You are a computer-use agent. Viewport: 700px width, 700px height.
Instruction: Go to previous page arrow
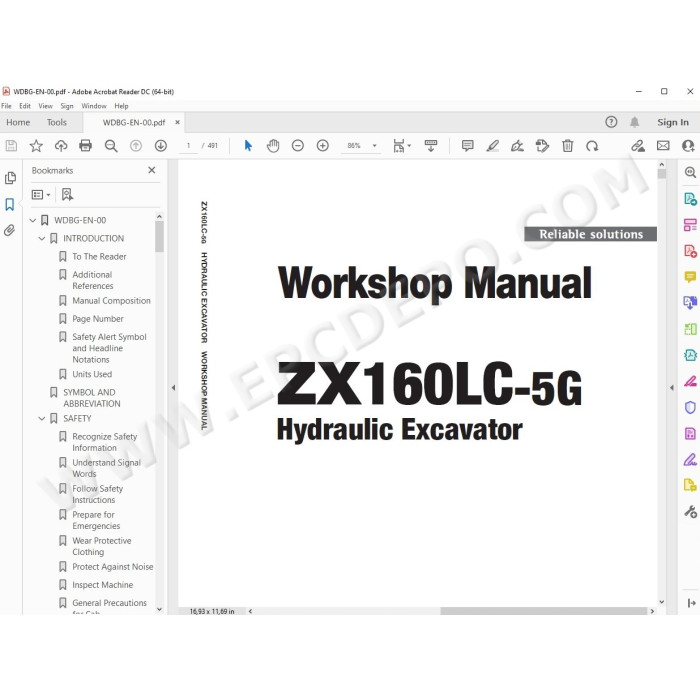(x=136, y=146)
